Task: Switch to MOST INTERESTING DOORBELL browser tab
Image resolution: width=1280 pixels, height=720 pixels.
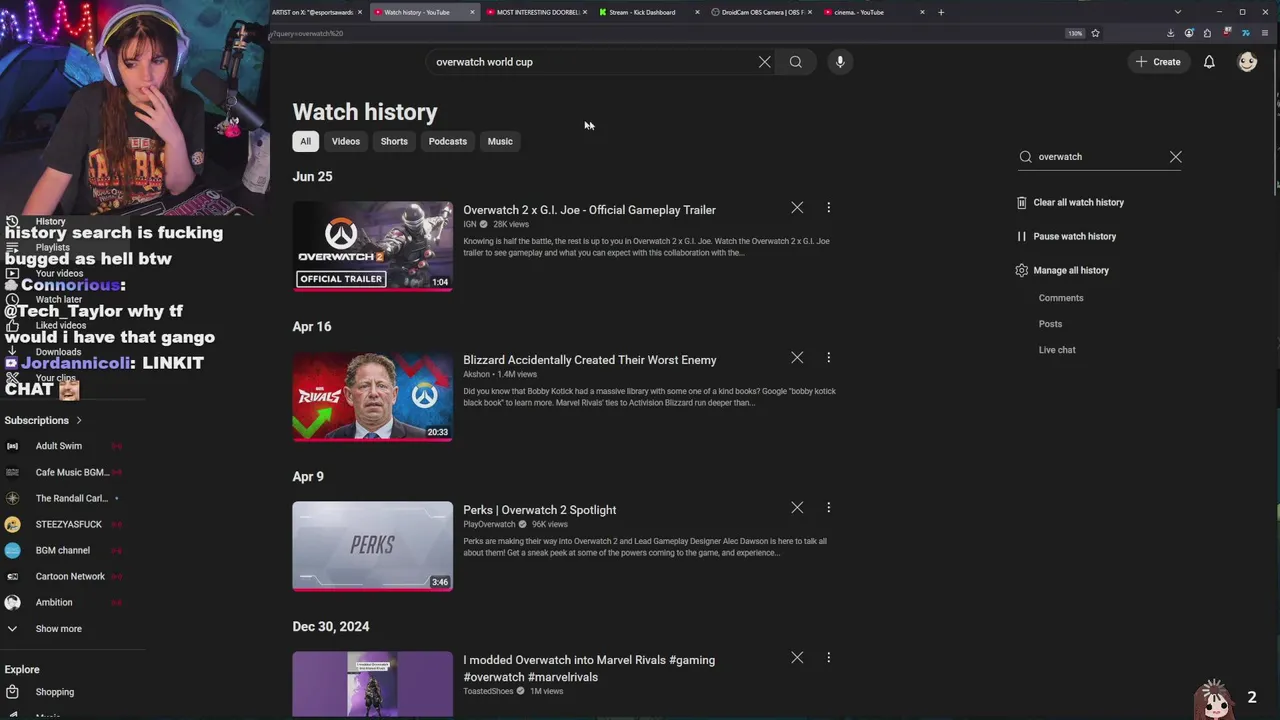Action: point(537,12)
